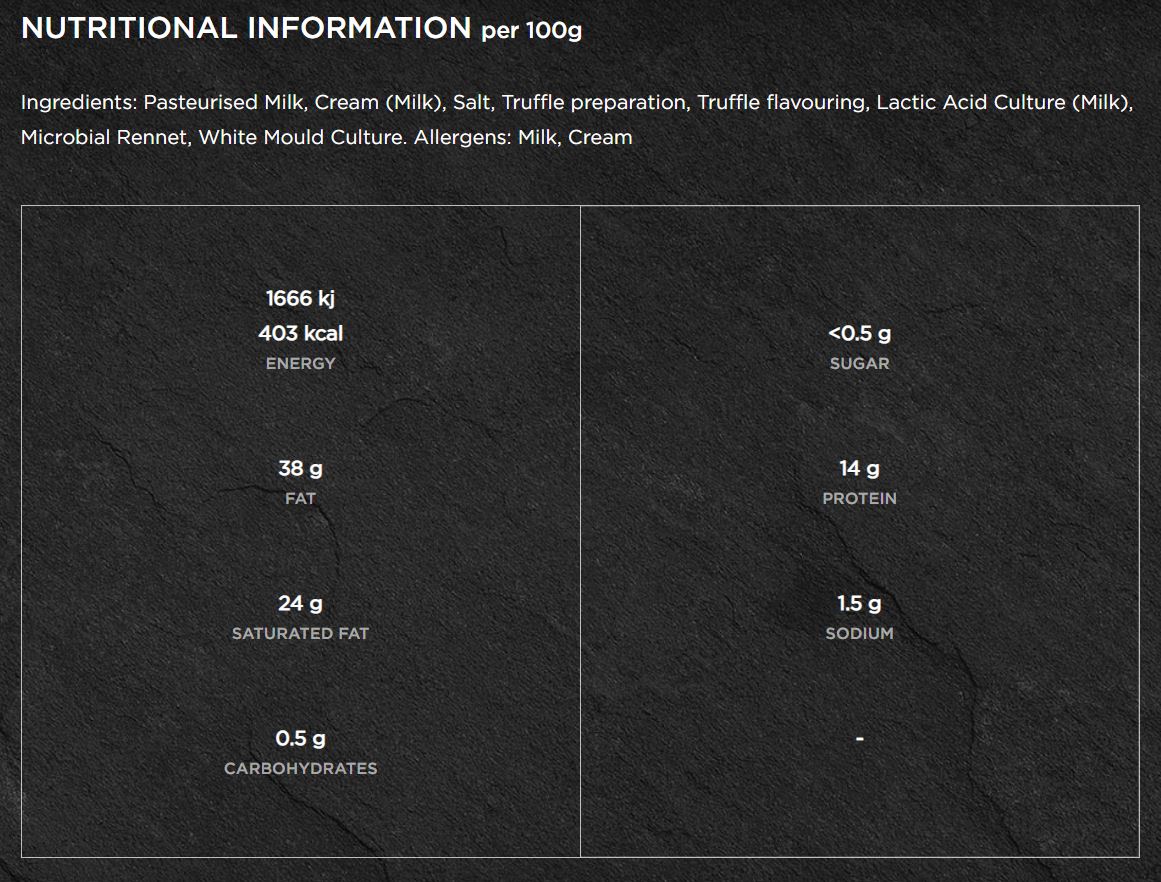Click the 14 g protein value

click(x=859, y=468)
